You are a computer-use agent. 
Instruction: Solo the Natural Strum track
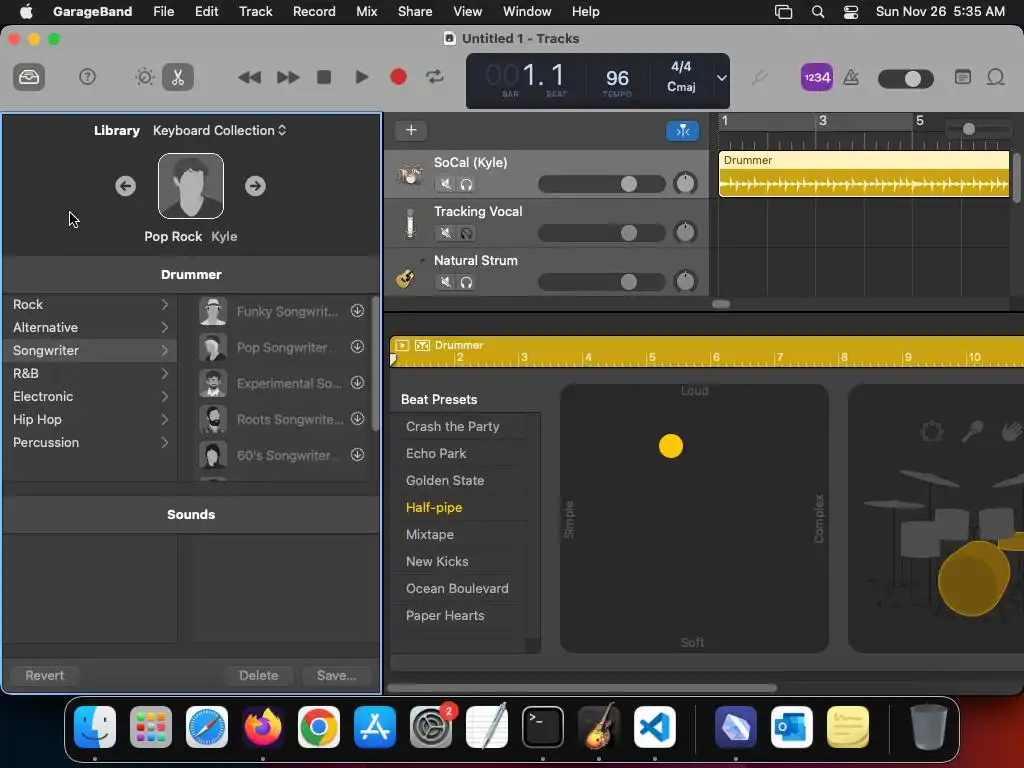tap(466, 282)
